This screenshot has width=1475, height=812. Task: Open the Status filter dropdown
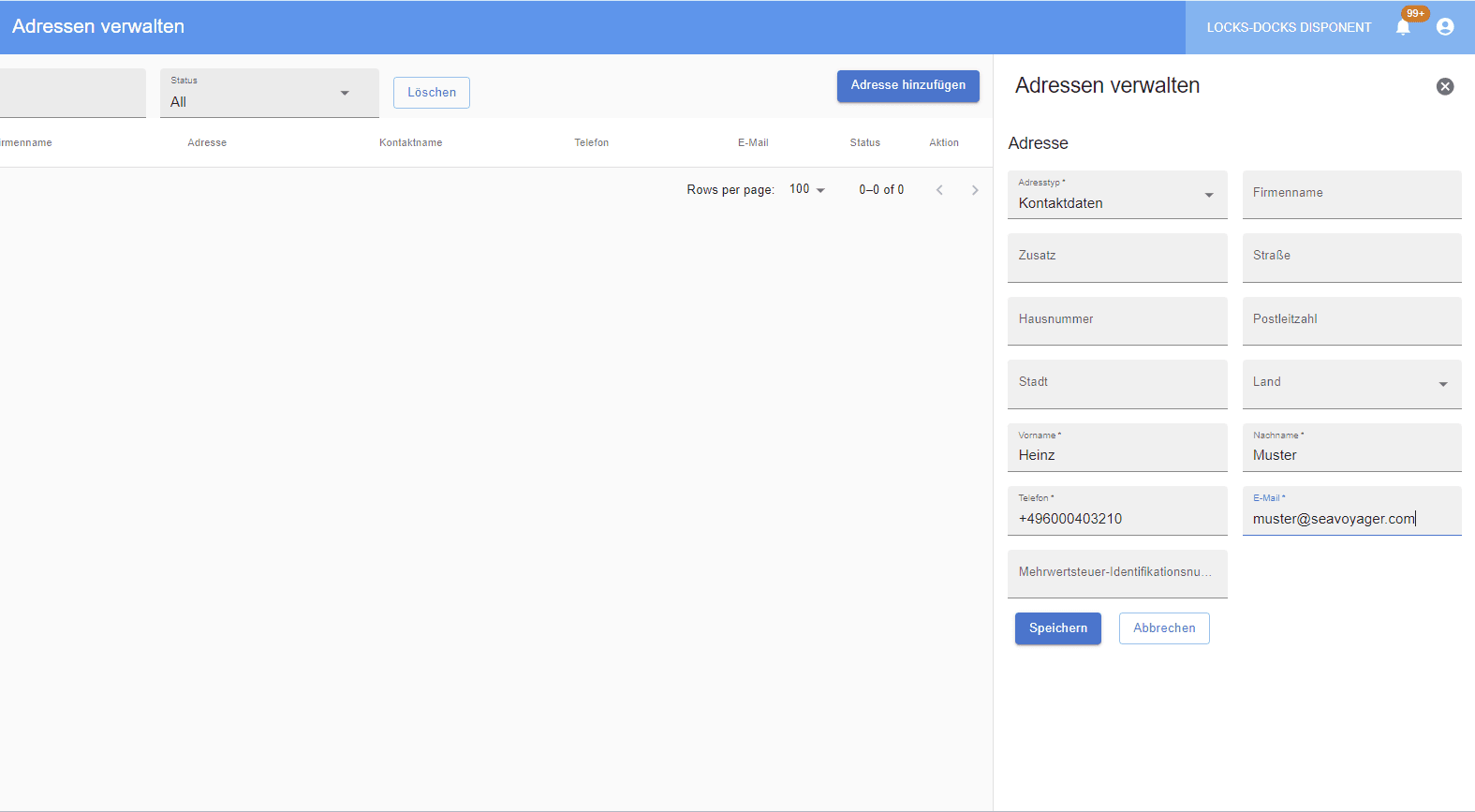(x=270, y=93)
